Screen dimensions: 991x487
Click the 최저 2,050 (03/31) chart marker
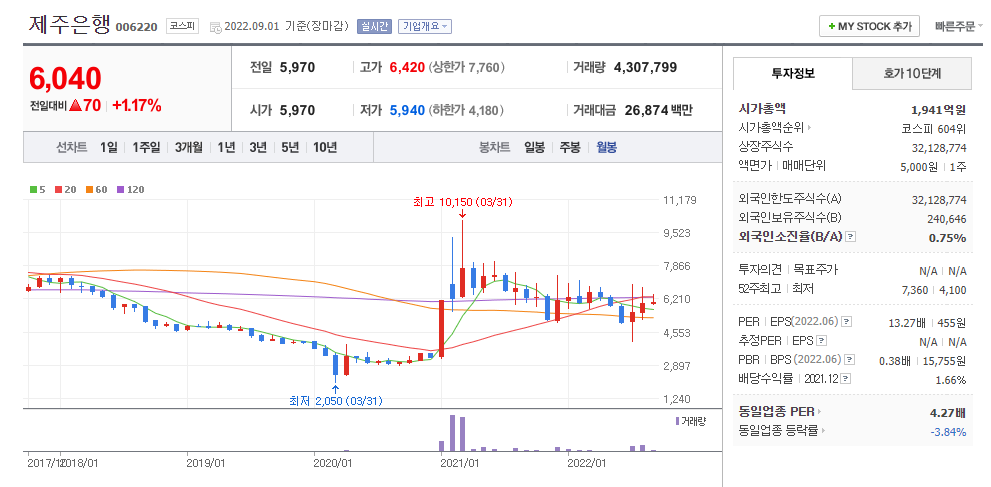[x=336, y=400]
